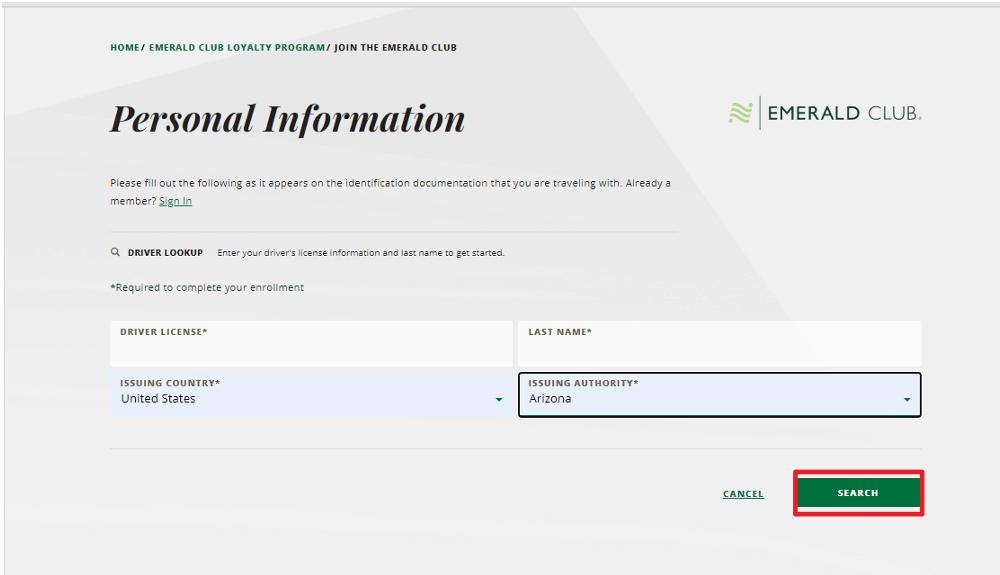Click the green Search button
1000x575 pixels.
pos(858,493)
